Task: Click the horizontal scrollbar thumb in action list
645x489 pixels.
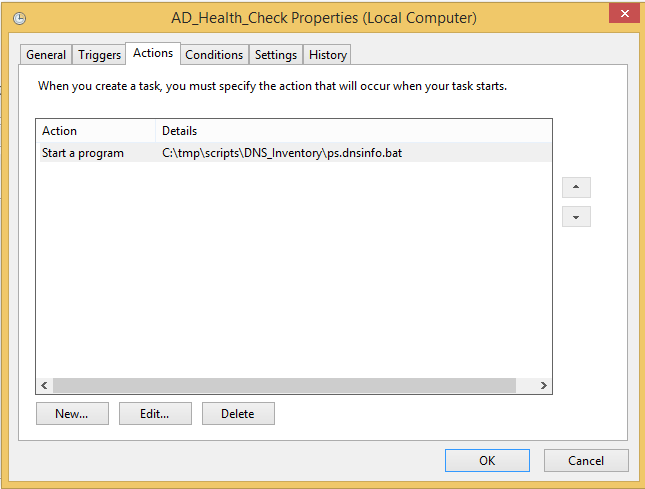Action: 284,386
